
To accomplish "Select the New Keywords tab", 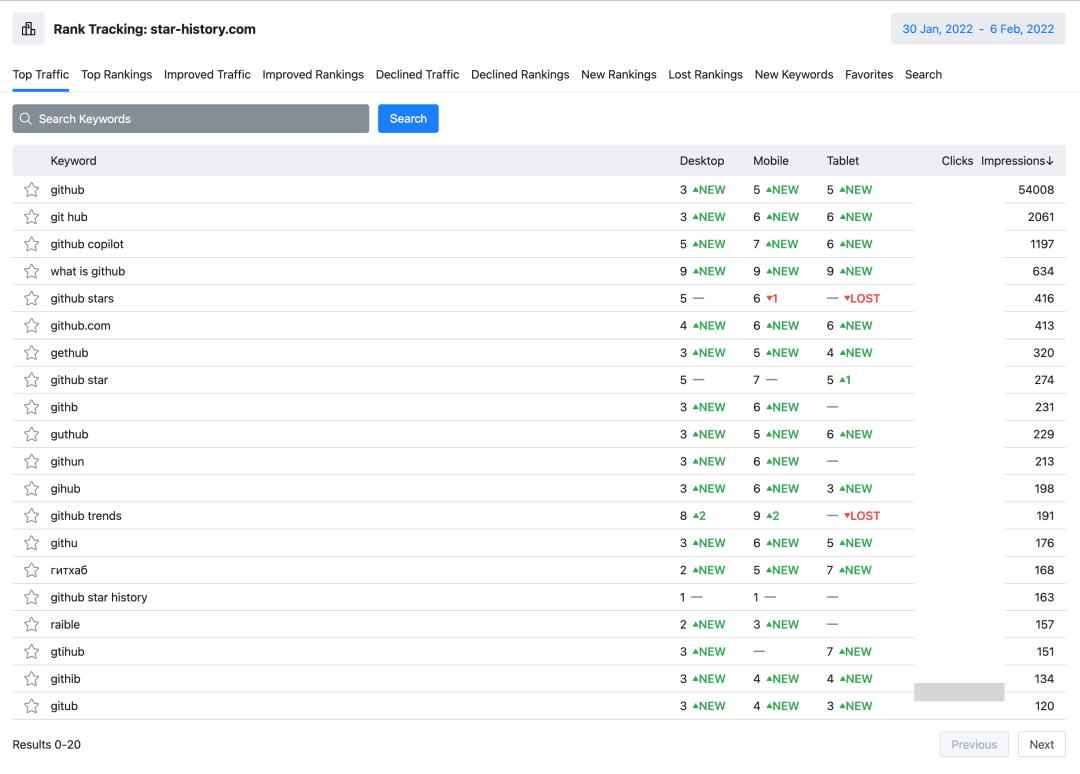I will coord(793,74).
